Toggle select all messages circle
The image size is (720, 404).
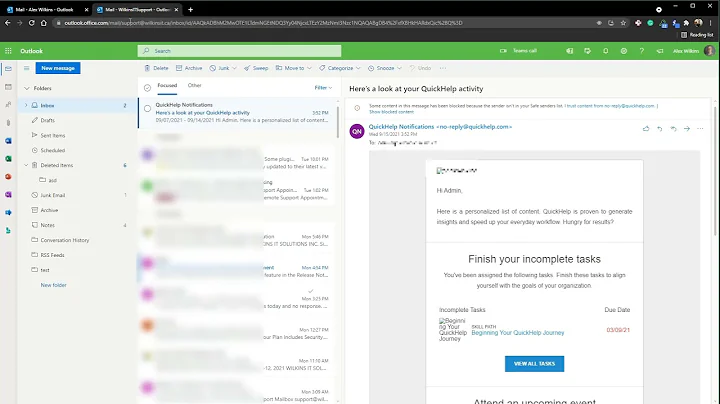[x=147, y=88]
